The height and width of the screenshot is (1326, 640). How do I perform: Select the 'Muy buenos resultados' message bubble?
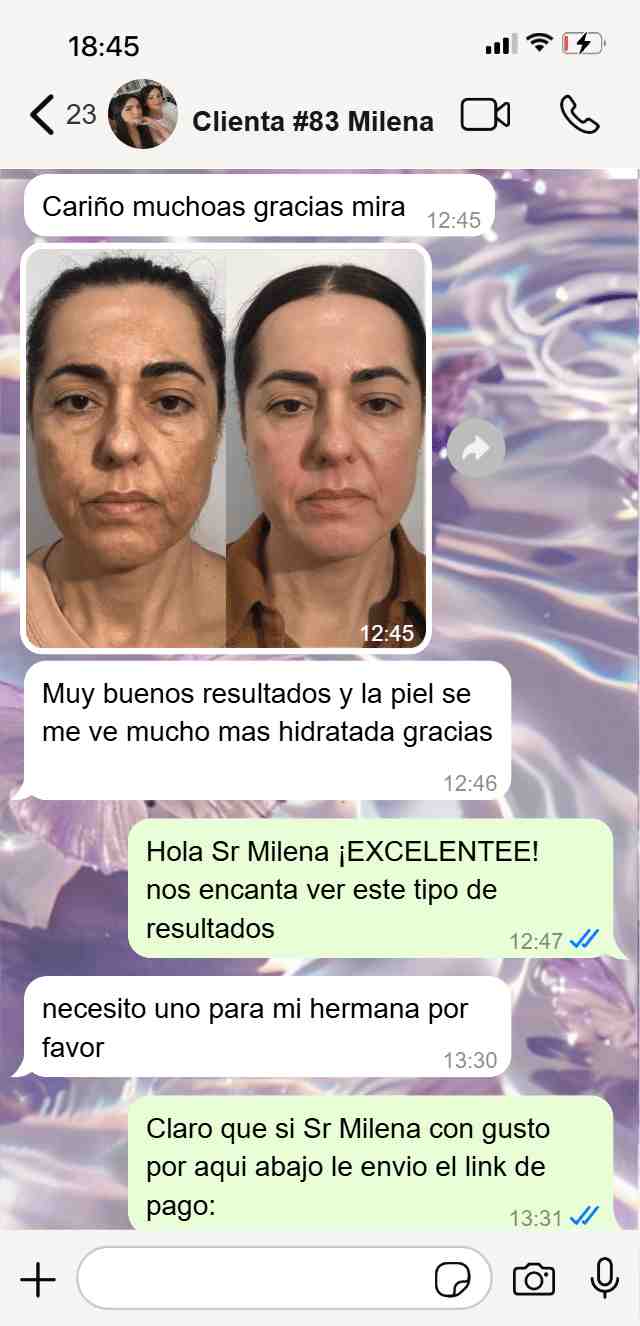(x=267, y=730)
